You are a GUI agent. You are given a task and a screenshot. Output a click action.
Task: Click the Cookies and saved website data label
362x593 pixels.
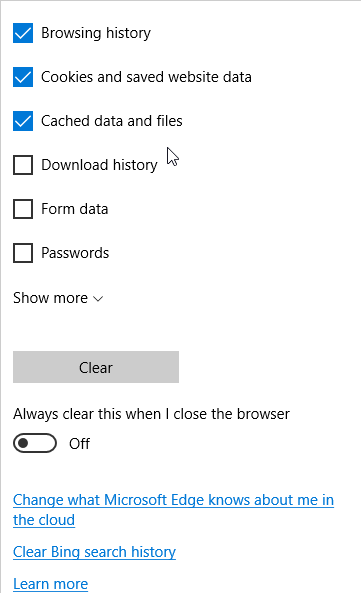146,77
